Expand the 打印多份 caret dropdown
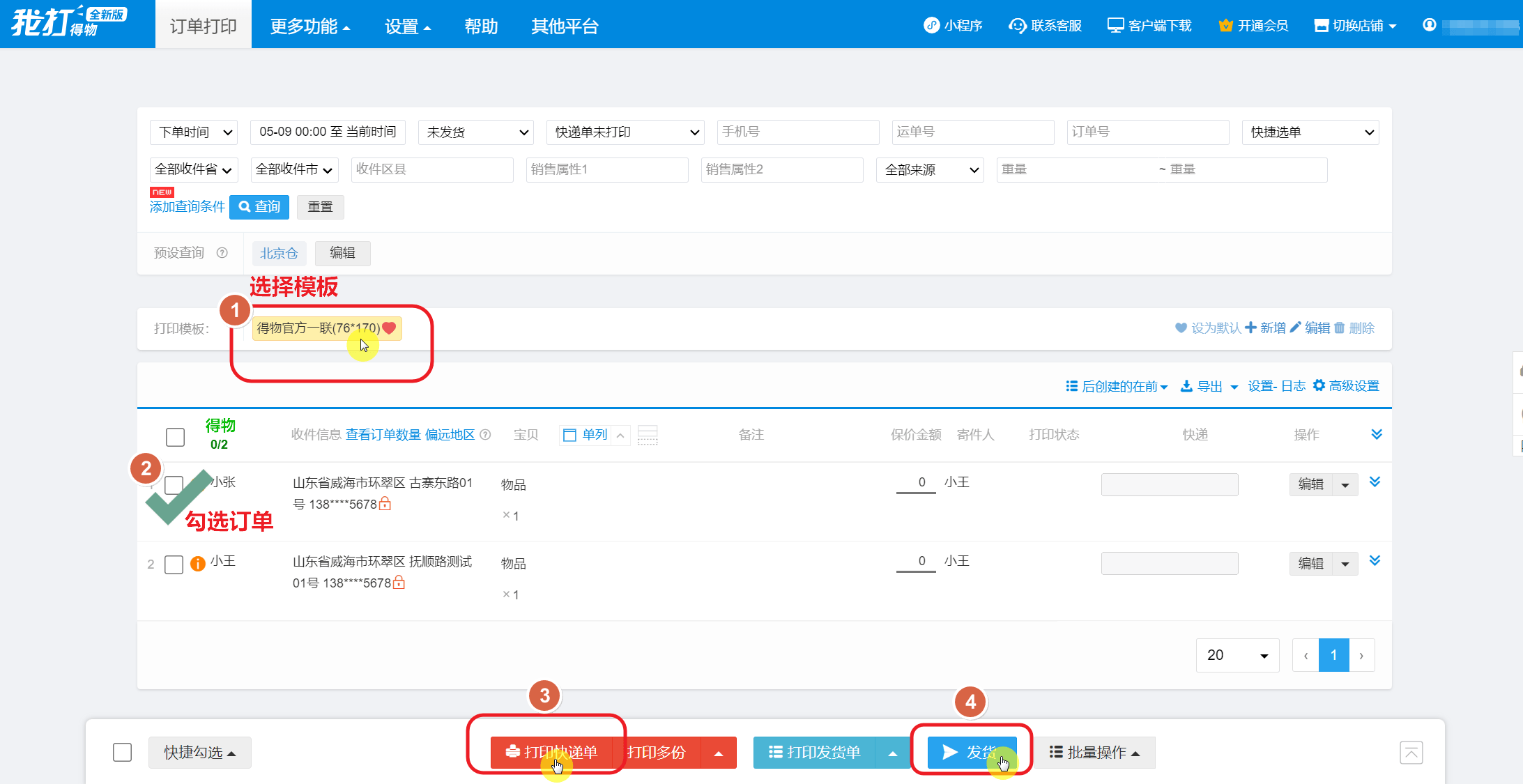Screen dimensions: 1523x784 tap(719, 753)
